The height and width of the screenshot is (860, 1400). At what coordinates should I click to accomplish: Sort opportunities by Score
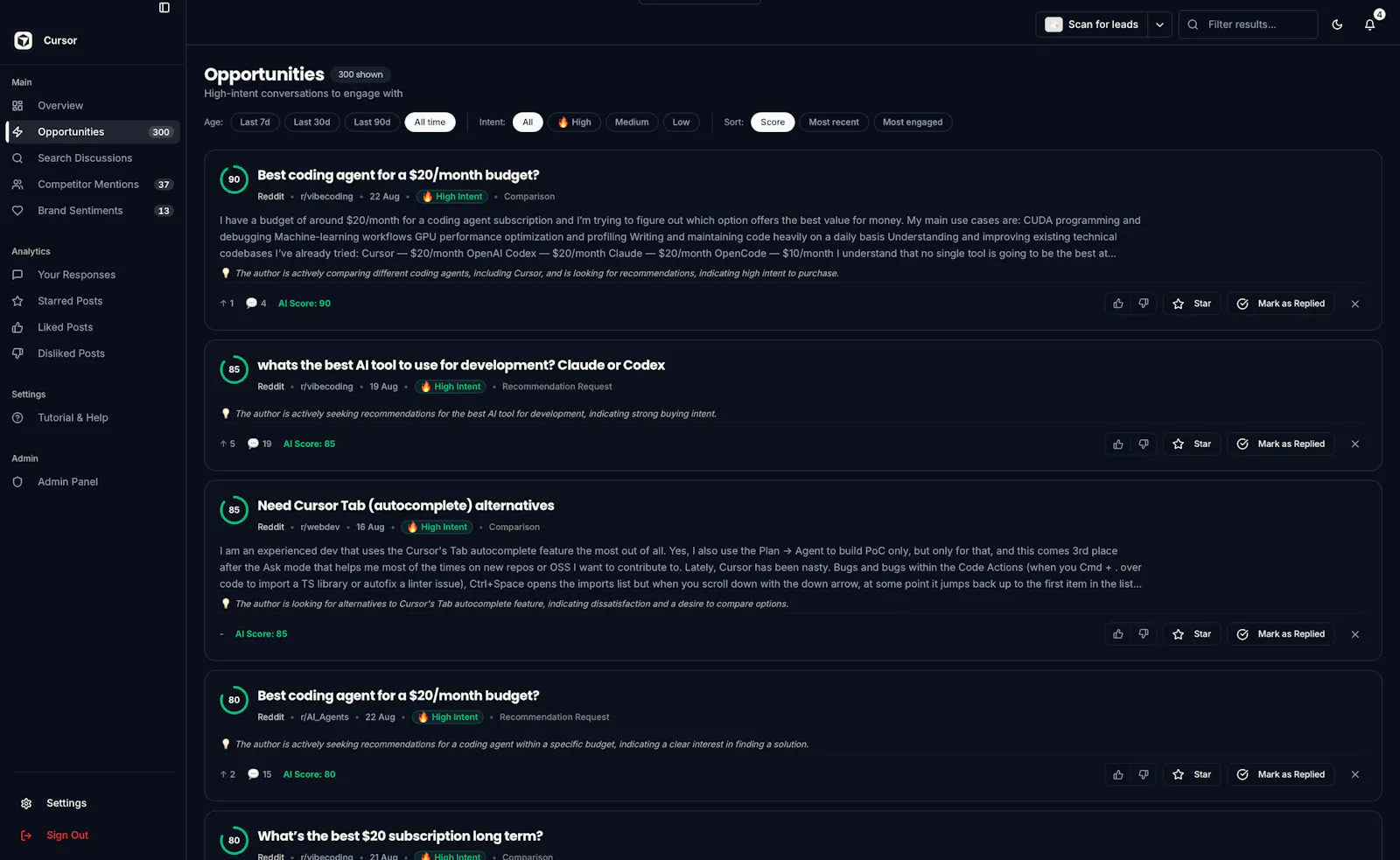[x=773, y=122]
